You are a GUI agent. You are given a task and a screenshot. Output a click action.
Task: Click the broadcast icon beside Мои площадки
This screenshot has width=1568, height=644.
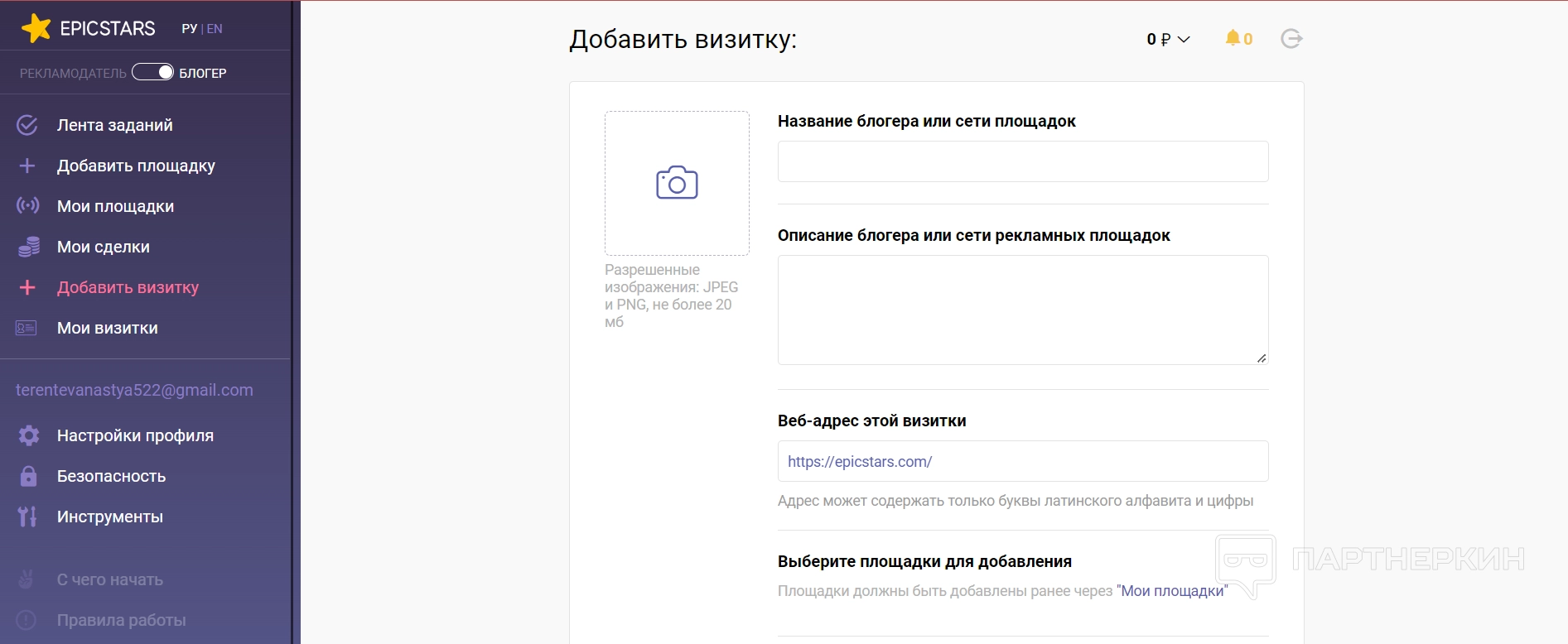pos(27,206)
